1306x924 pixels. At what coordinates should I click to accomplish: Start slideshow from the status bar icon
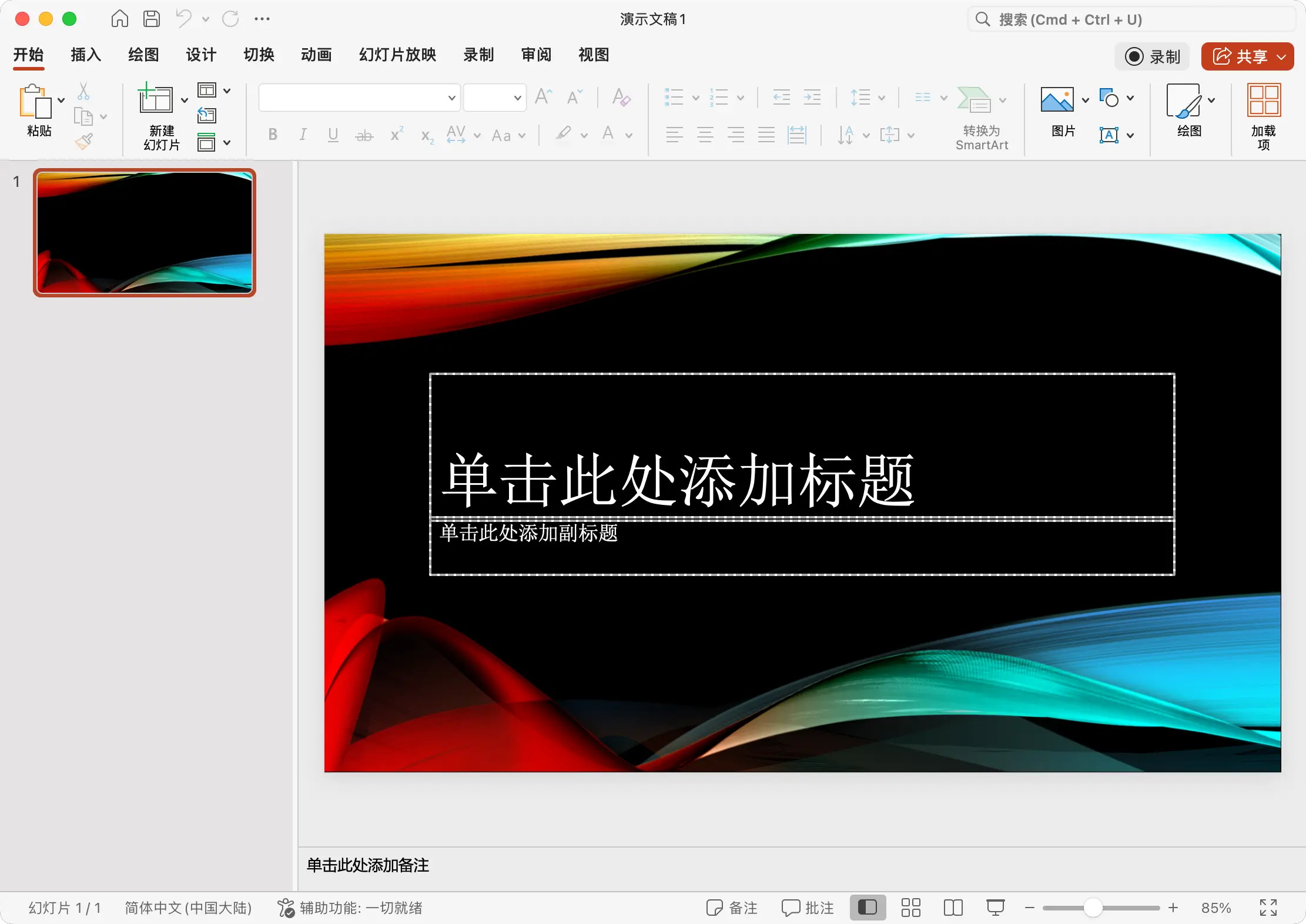coord(995,908)
